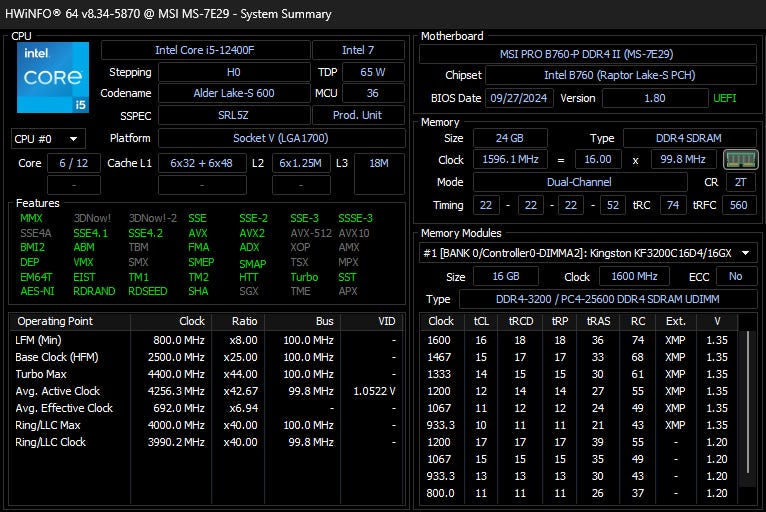This screenshot has width=766, height=512.
Task: Click the module Clock 1600 MHz field
Action: click(x=635, y=277)
